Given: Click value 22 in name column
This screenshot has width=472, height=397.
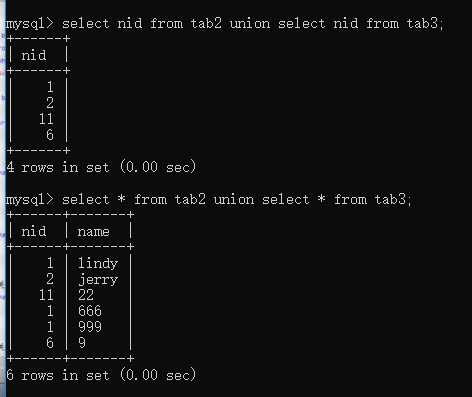Looking at the screenshot, I should coord(86,295).
